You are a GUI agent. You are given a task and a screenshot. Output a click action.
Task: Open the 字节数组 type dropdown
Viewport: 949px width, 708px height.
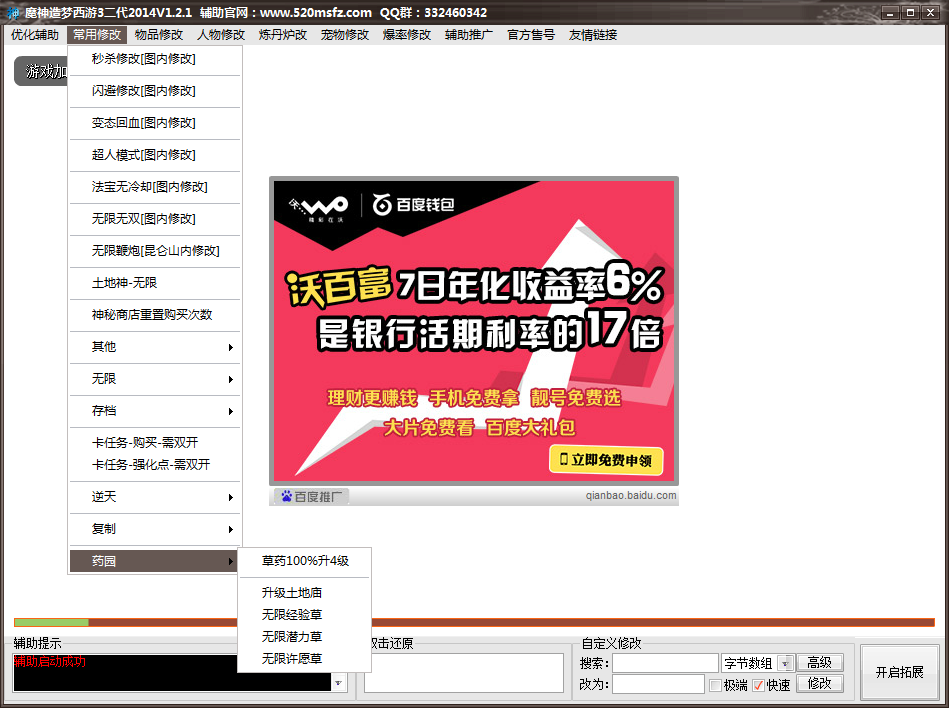point(785,663)
